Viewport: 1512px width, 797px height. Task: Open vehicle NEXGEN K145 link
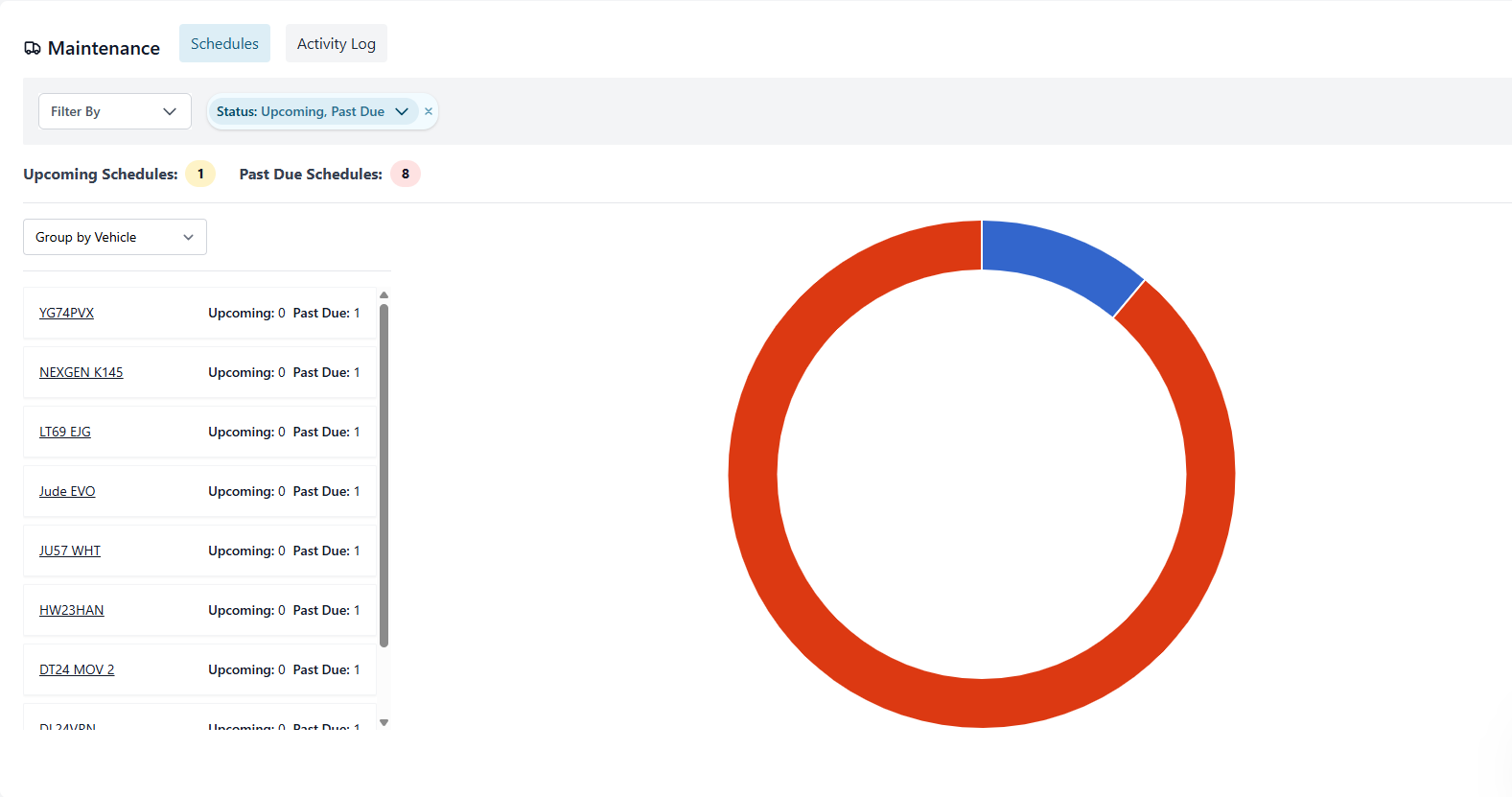pyautogui.click(x=81, y=372)
